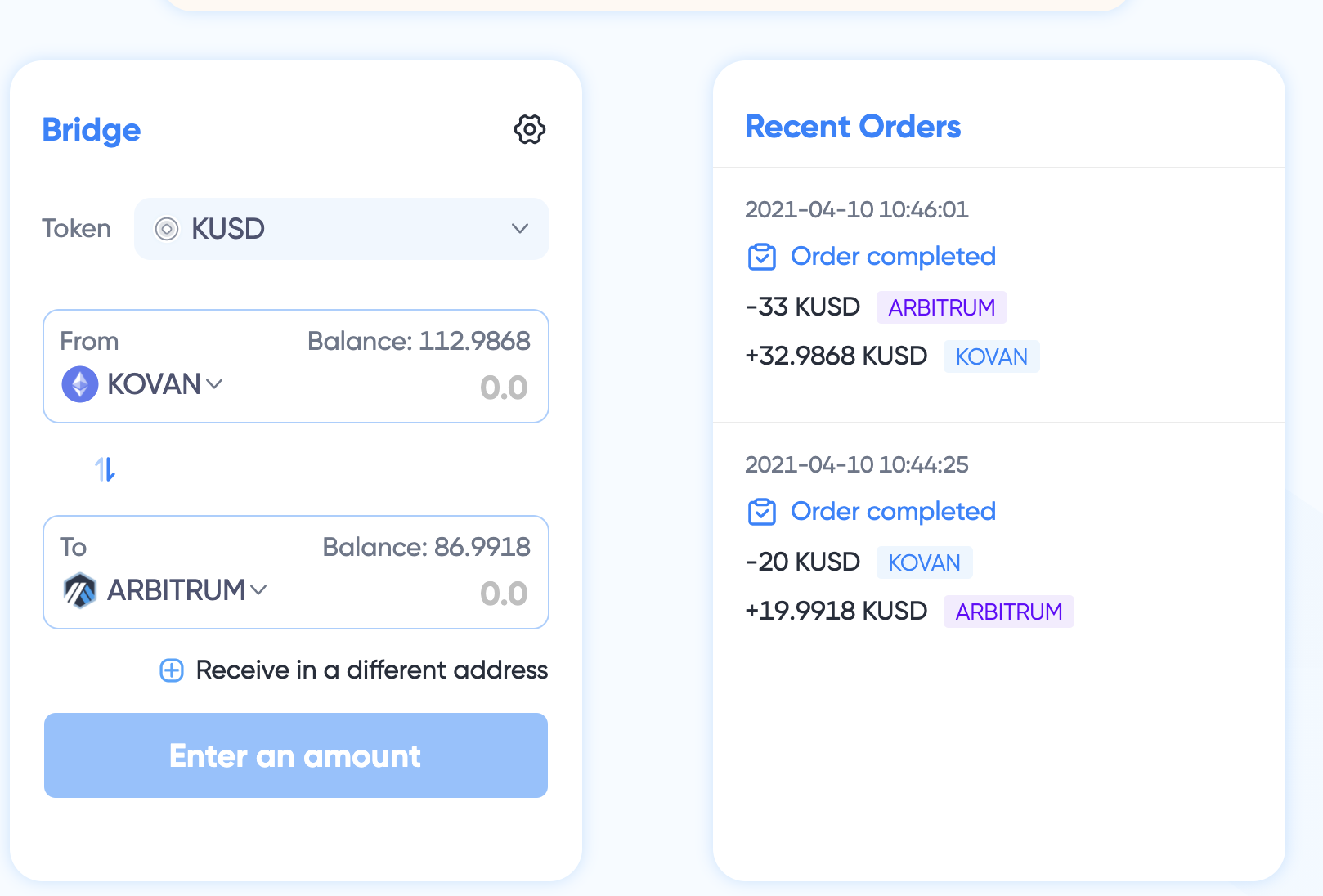Click the +32.9868 KUSD amount
The height and width of the screenshot is (896, 1323).
pos(836,356)
